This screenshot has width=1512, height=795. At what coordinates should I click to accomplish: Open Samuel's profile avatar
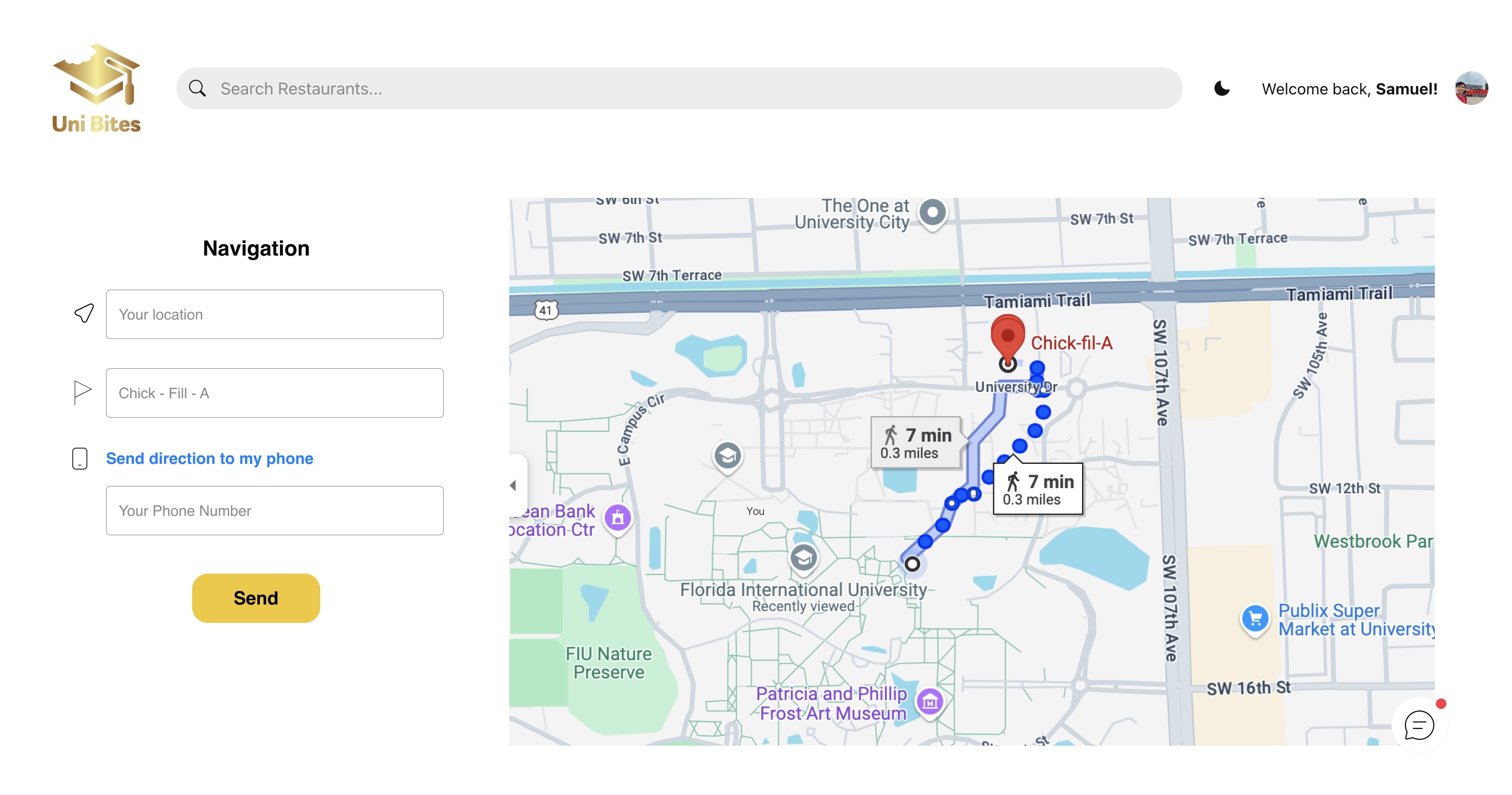pyautogui.click(x=1471, y=89)
